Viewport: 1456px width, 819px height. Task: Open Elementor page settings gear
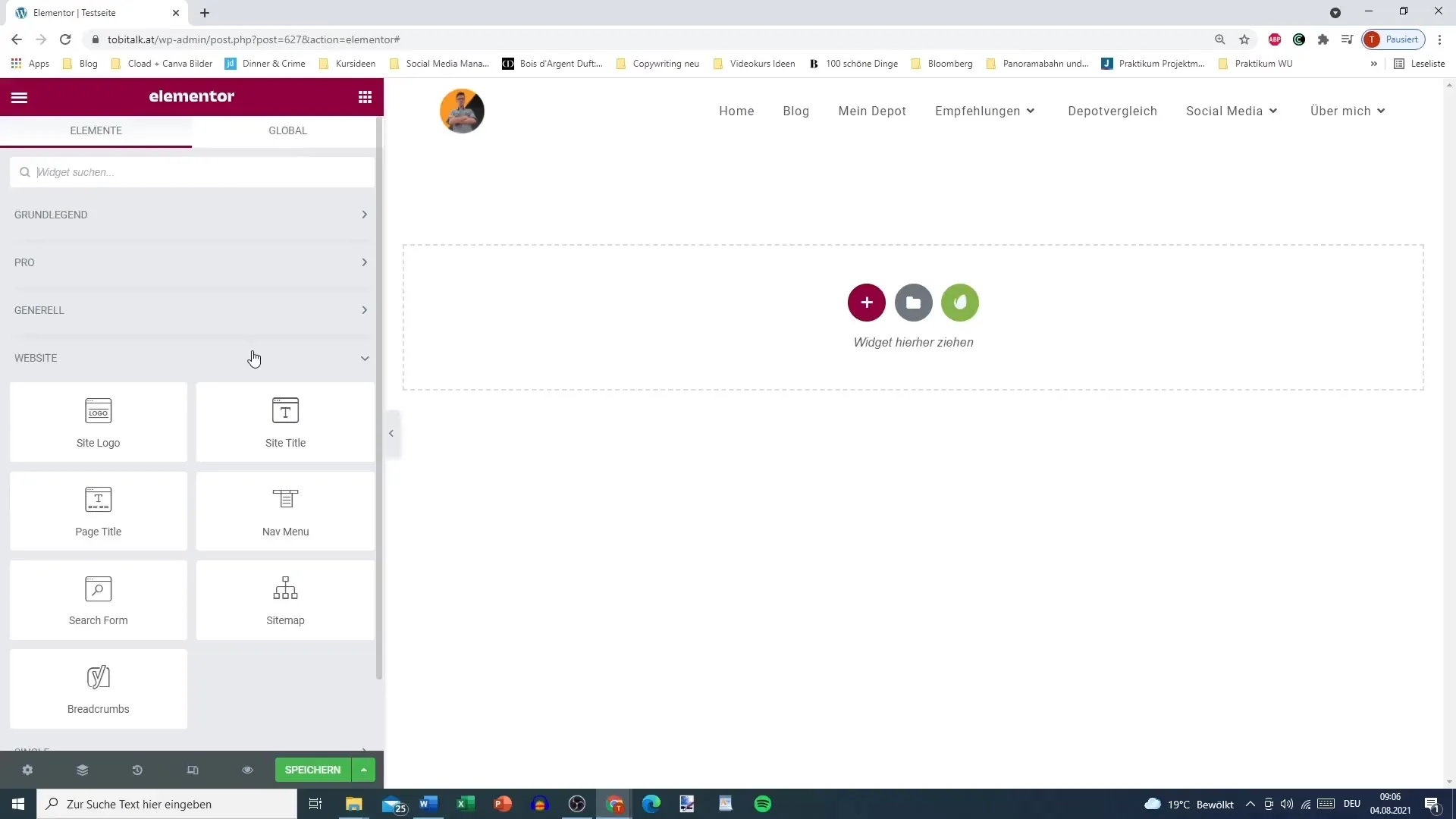pyautogui.click(x=27, y=770)
